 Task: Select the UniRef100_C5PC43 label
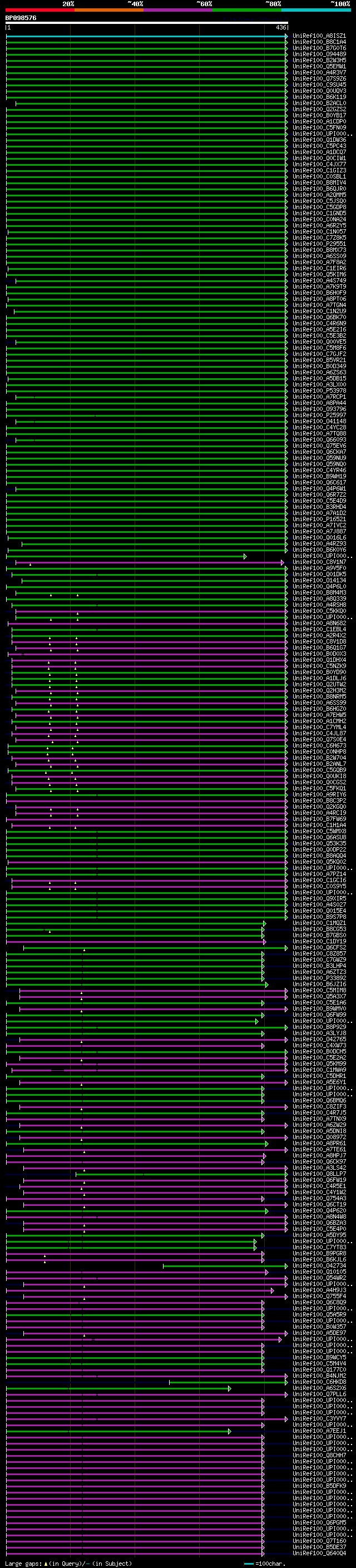point(319,146)
